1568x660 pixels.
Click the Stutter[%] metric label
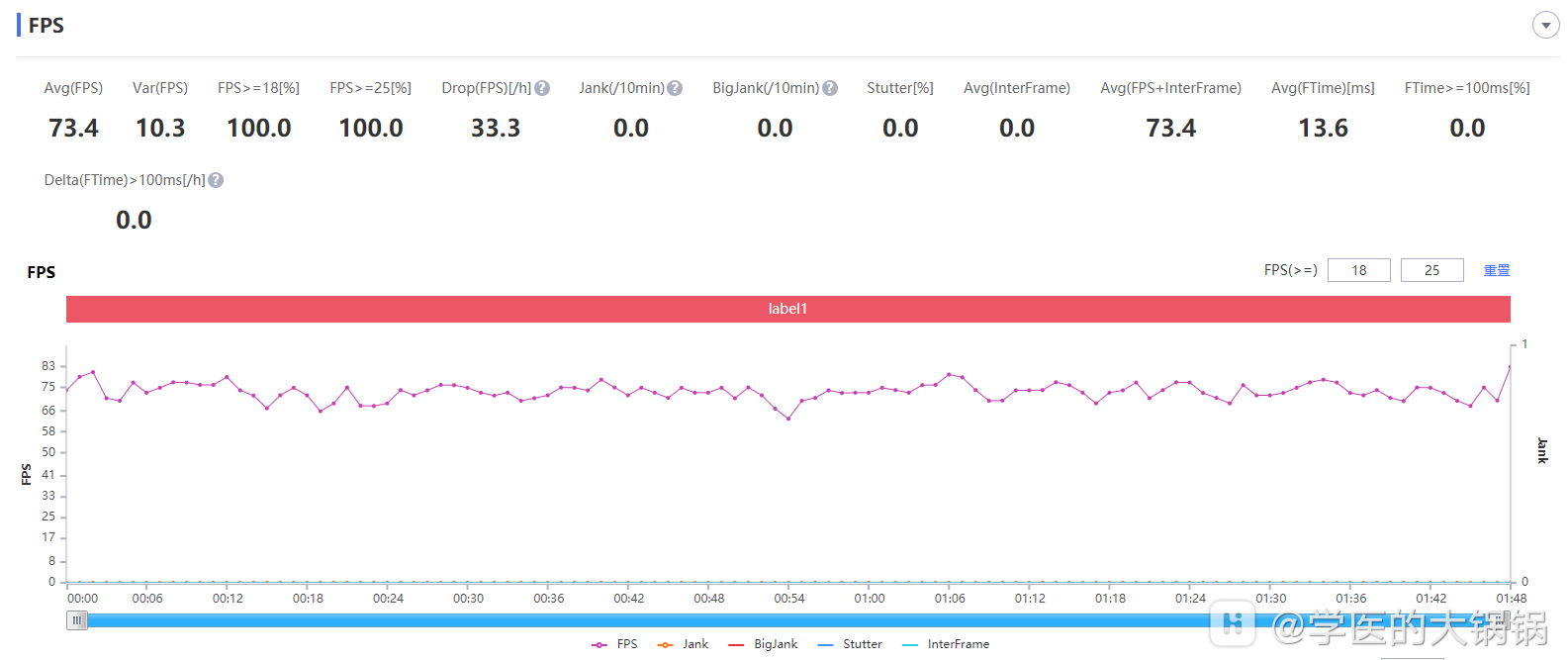click(x=900, y=88)
